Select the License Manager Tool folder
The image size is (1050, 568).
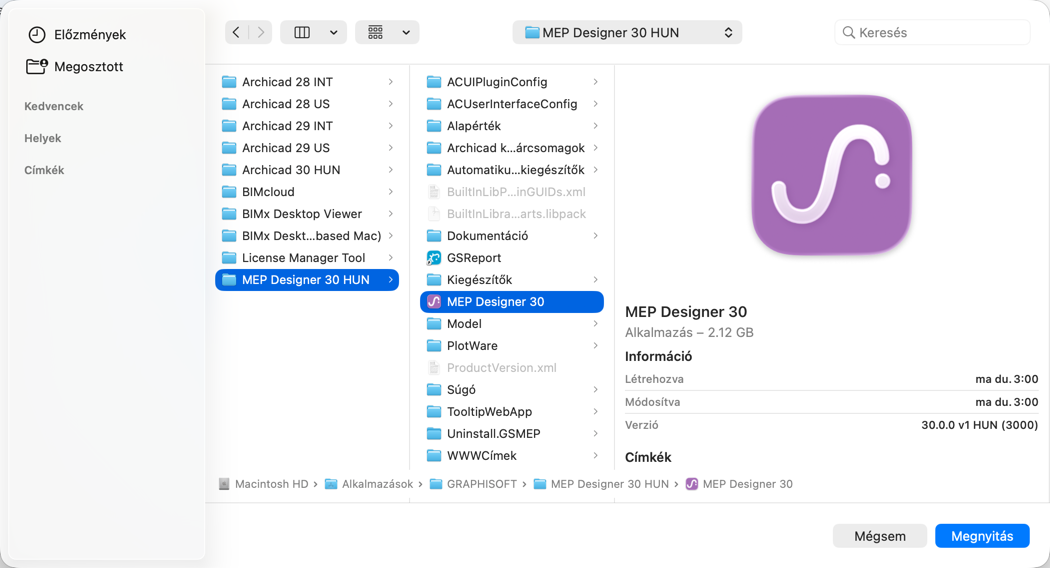click(307, 258)
